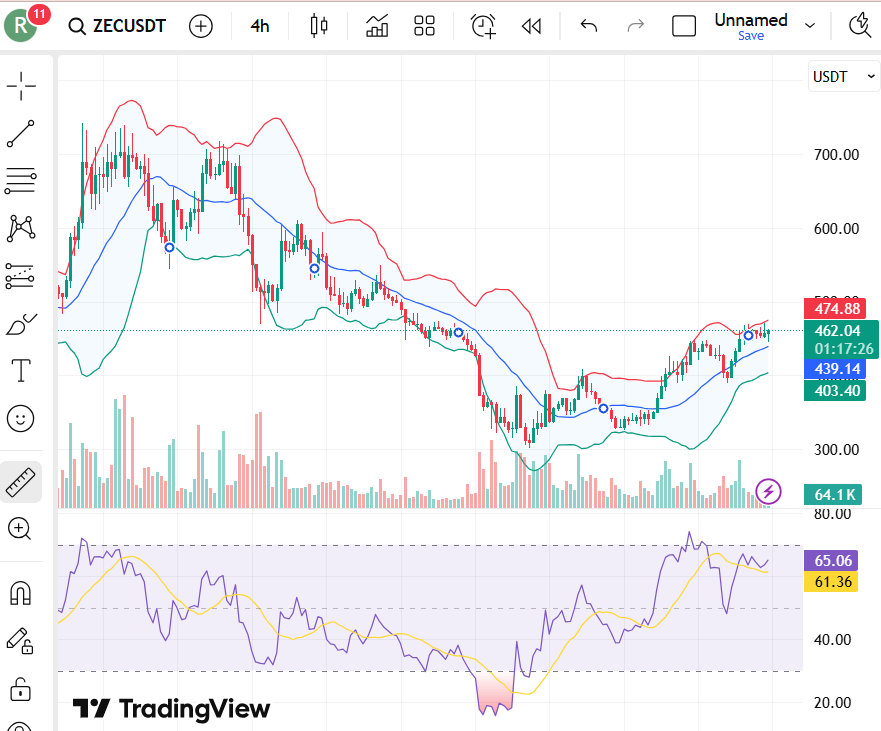The width and height of the screenshot is (881, 731).
Task: Start Bar Replay mode
Action: [x=531, y=26]
